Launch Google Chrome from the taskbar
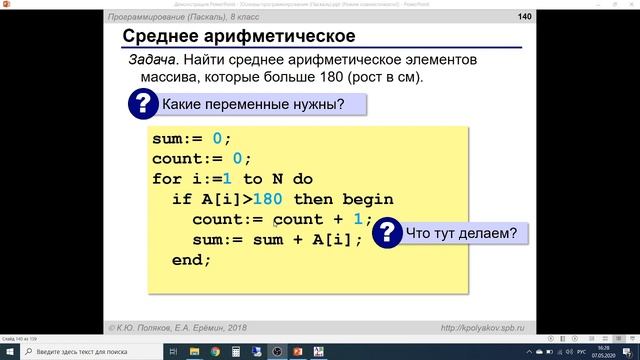The image size is (640, 360). [x=215, y=351]
